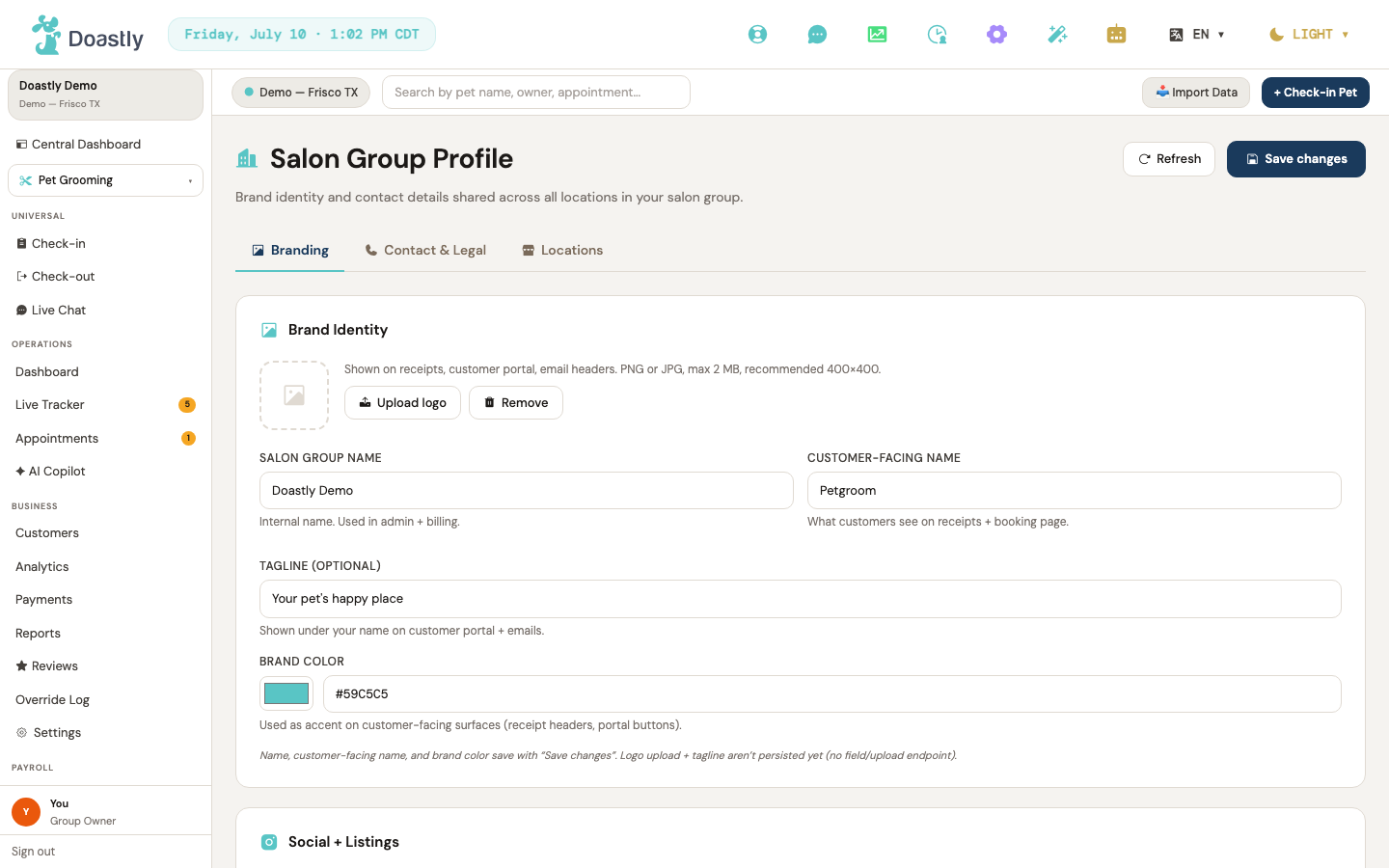This screenshot has height=868, width=1389.
Task: Click the Refresh button
Action: (1169, 159)
